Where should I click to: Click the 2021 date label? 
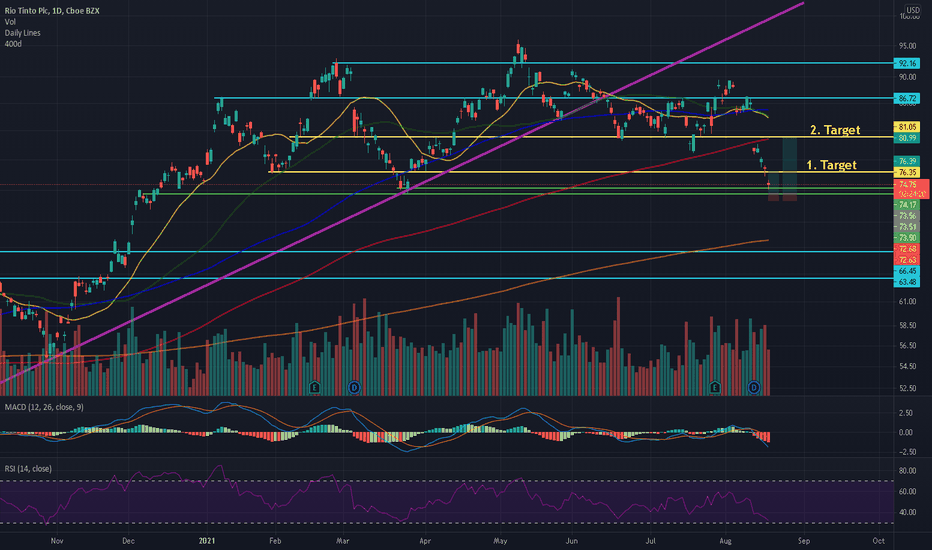coord(207,541)
